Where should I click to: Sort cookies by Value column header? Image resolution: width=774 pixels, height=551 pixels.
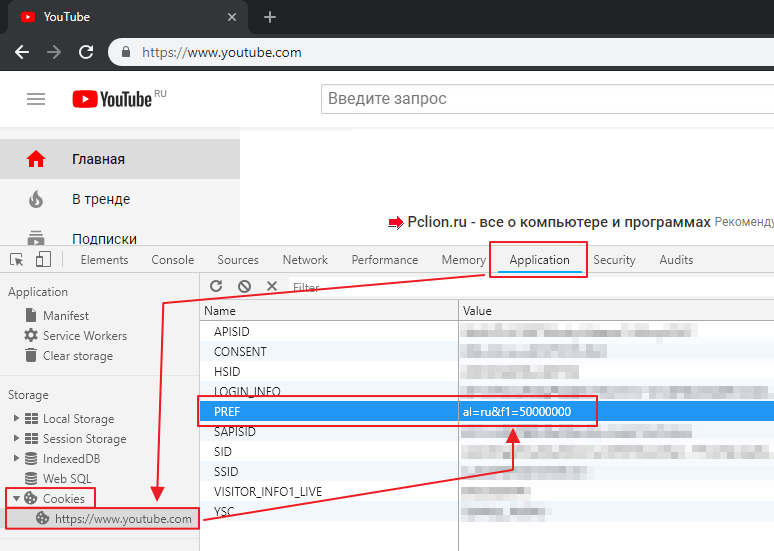click(x=617, y=311)
